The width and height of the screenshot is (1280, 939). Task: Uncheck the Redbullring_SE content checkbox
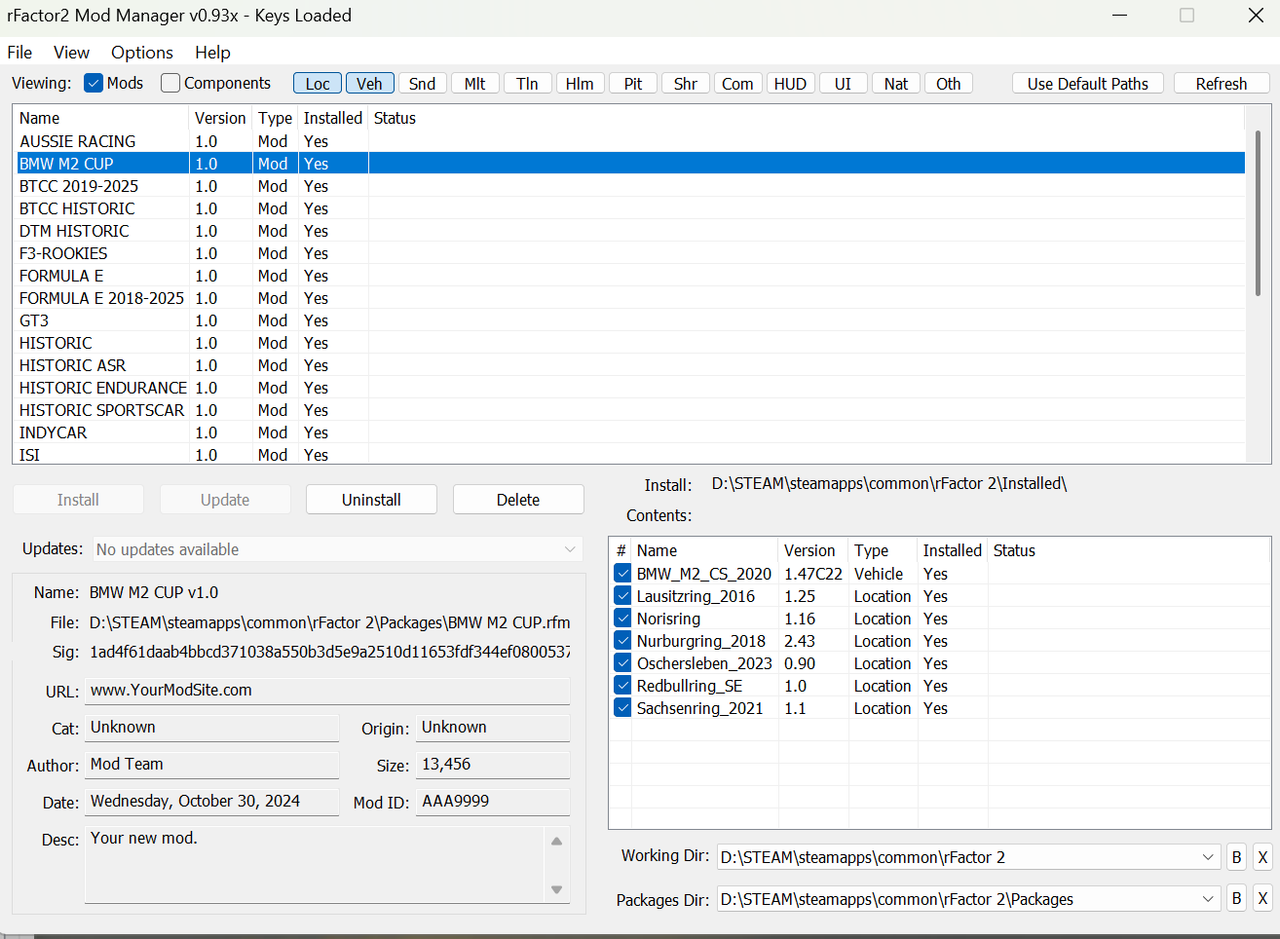point(622,686)
